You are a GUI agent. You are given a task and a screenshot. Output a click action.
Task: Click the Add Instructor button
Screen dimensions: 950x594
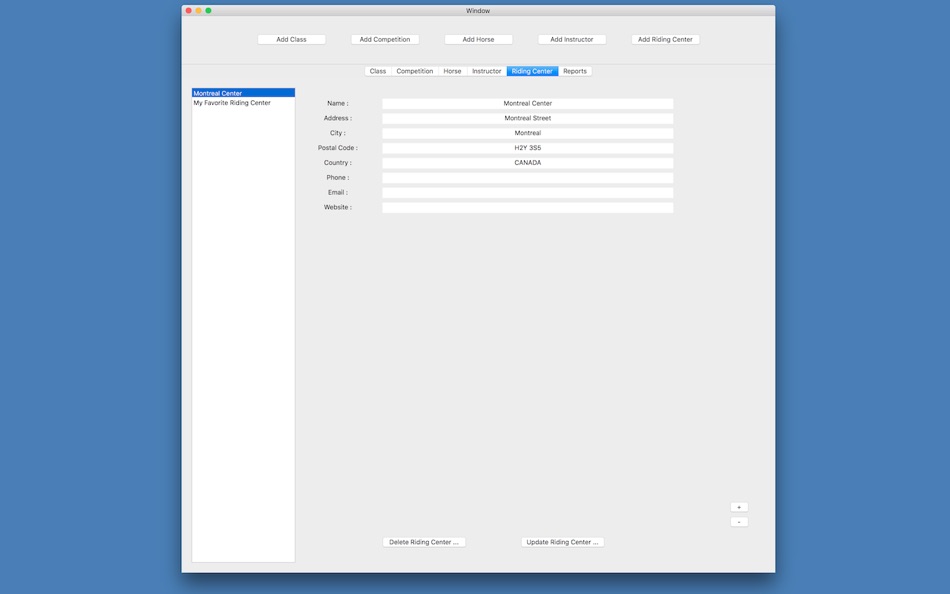(x=572, y=39)
